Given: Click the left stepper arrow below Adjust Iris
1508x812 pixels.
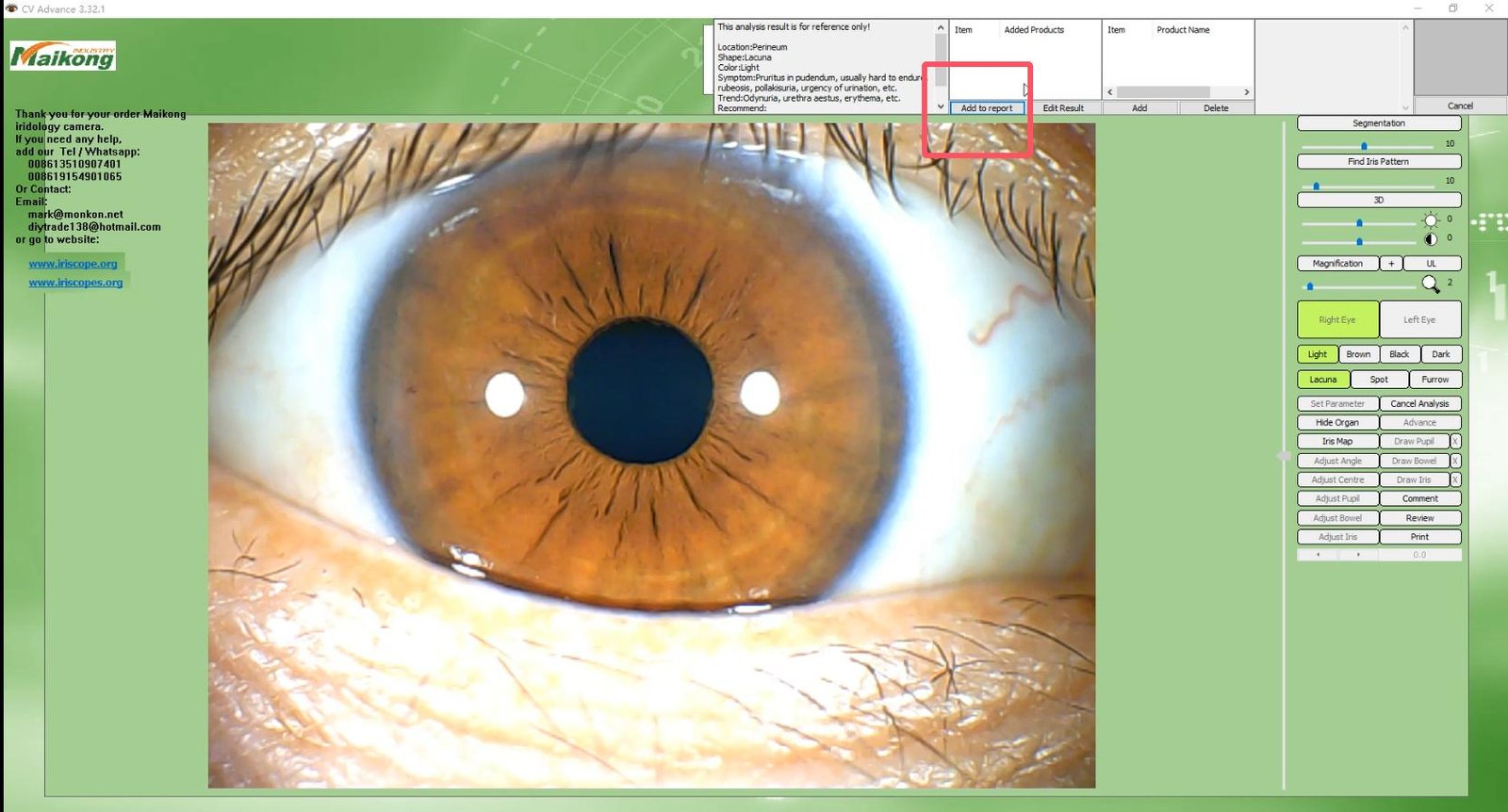Looking at the screenshot, I should click(x=1318, y=556).
